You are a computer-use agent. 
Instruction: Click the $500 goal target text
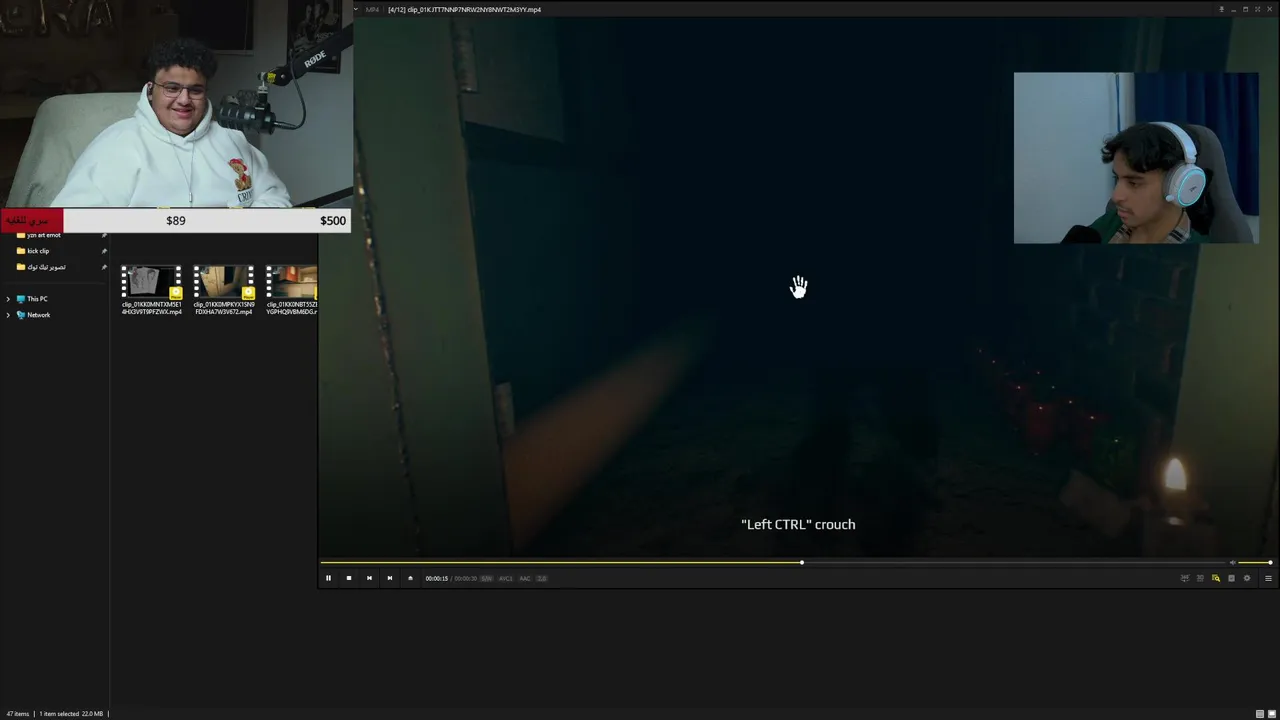coord(333,220)
